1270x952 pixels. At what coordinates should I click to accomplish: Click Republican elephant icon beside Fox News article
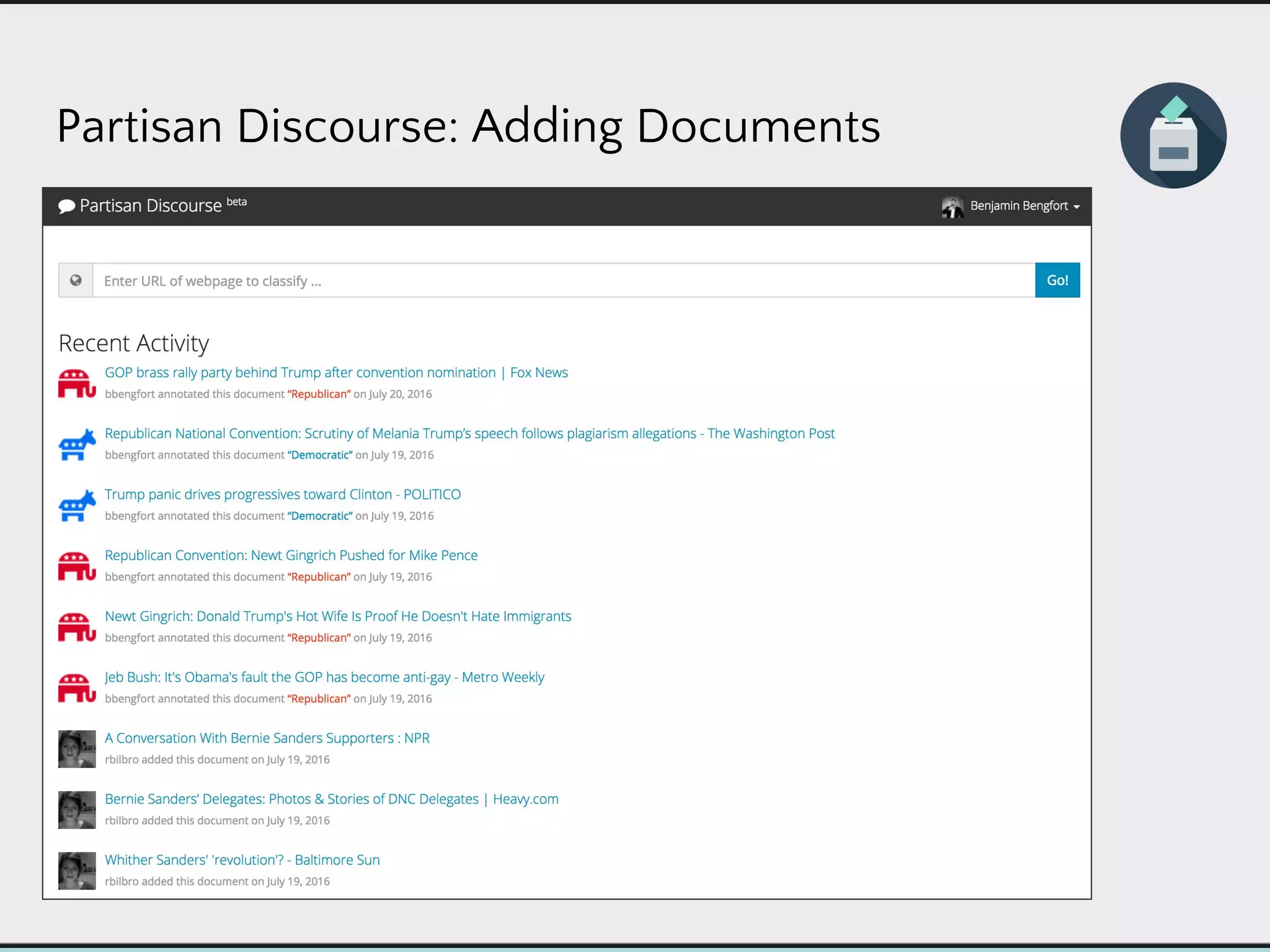click(77, 383)
